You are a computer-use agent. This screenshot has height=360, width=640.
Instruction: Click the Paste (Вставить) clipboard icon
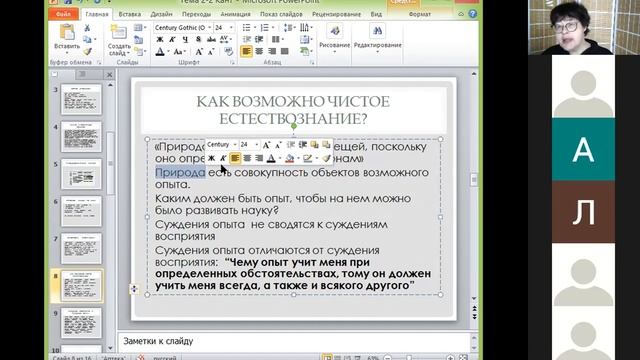pyautogui.click(x=67, y=32)
